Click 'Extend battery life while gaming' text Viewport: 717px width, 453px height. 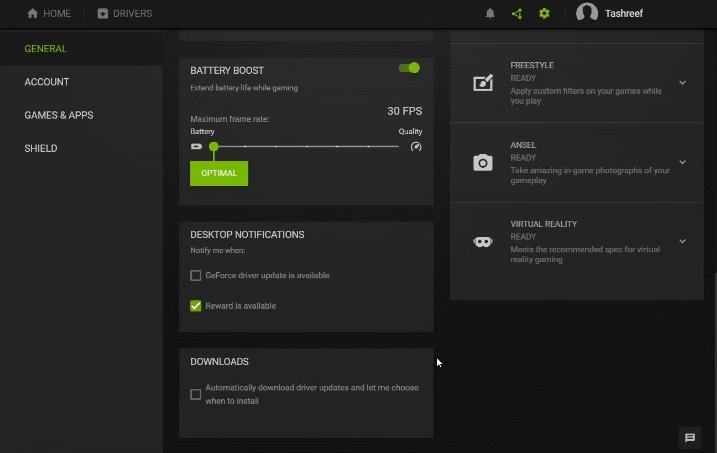[x=244, y=88]
